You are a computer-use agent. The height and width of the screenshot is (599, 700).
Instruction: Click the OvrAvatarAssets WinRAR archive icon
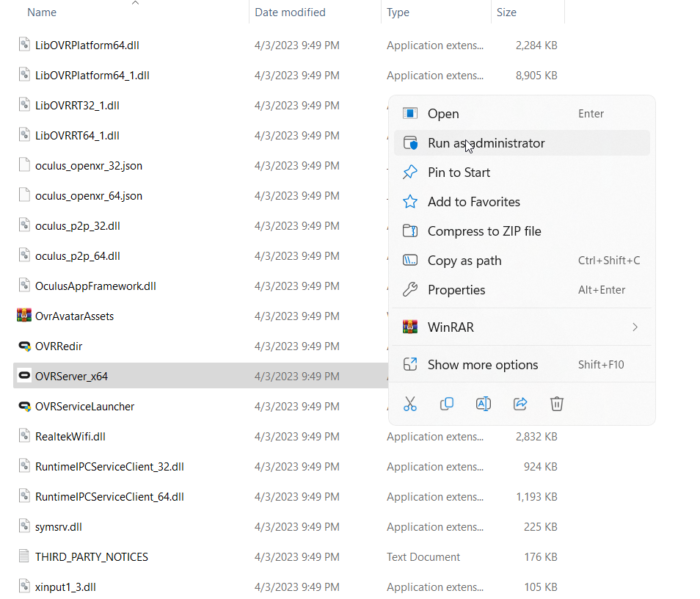pos(24,316)
